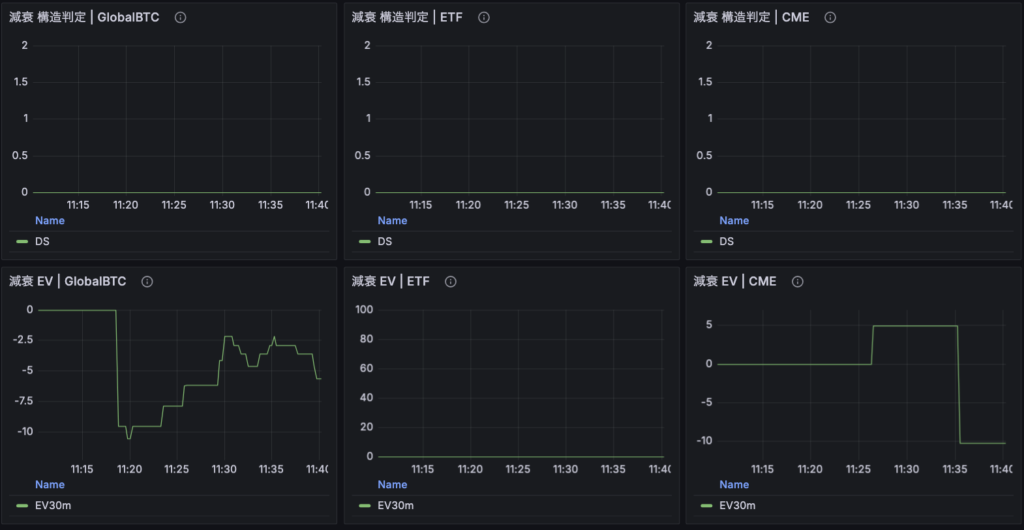Sort legend by Name in 構造判定 CME panel
This screenshot has width=1024, height=530.
pos(734,220)
